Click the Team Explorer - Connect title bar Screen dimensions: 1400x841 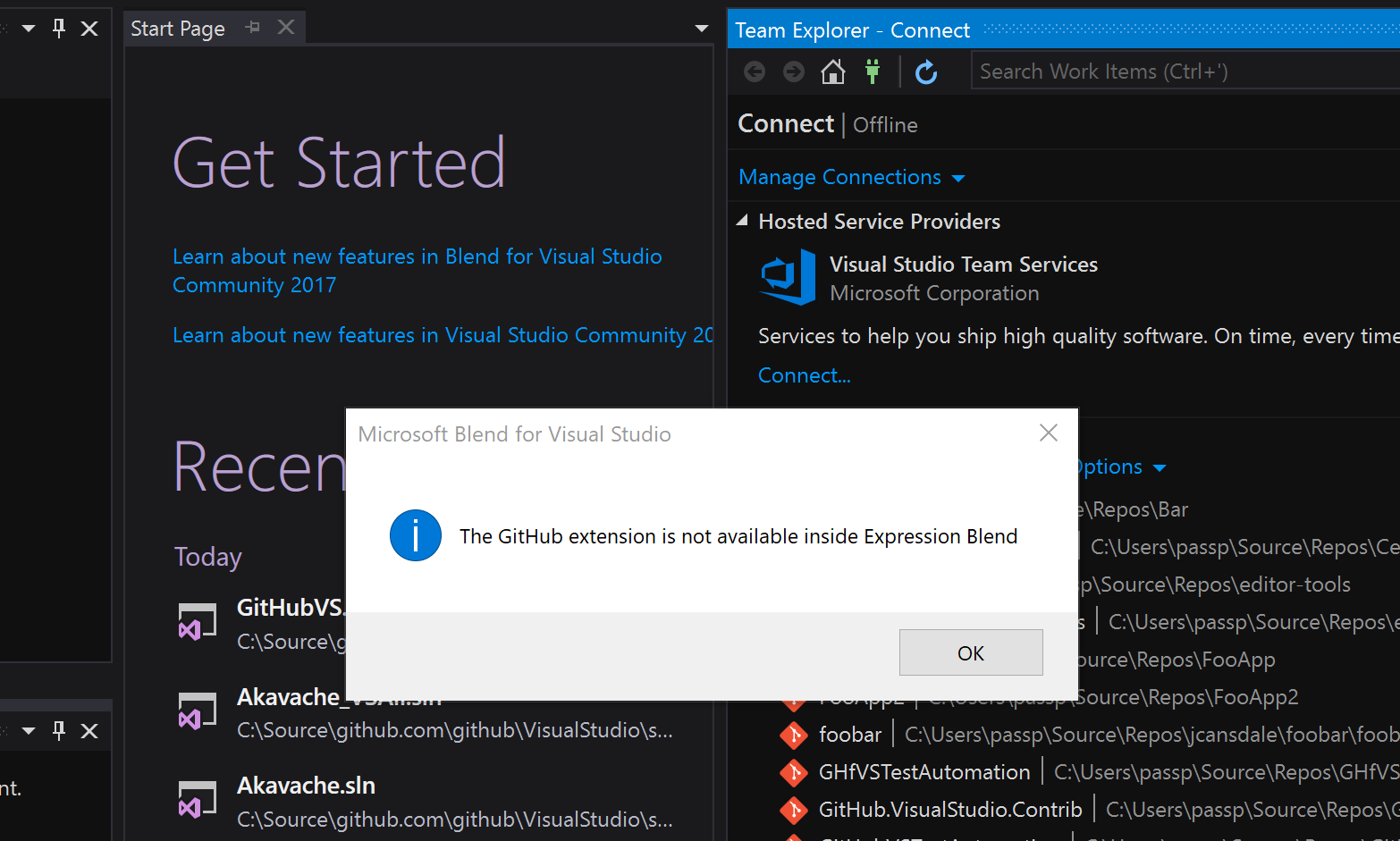(1064, 29)
